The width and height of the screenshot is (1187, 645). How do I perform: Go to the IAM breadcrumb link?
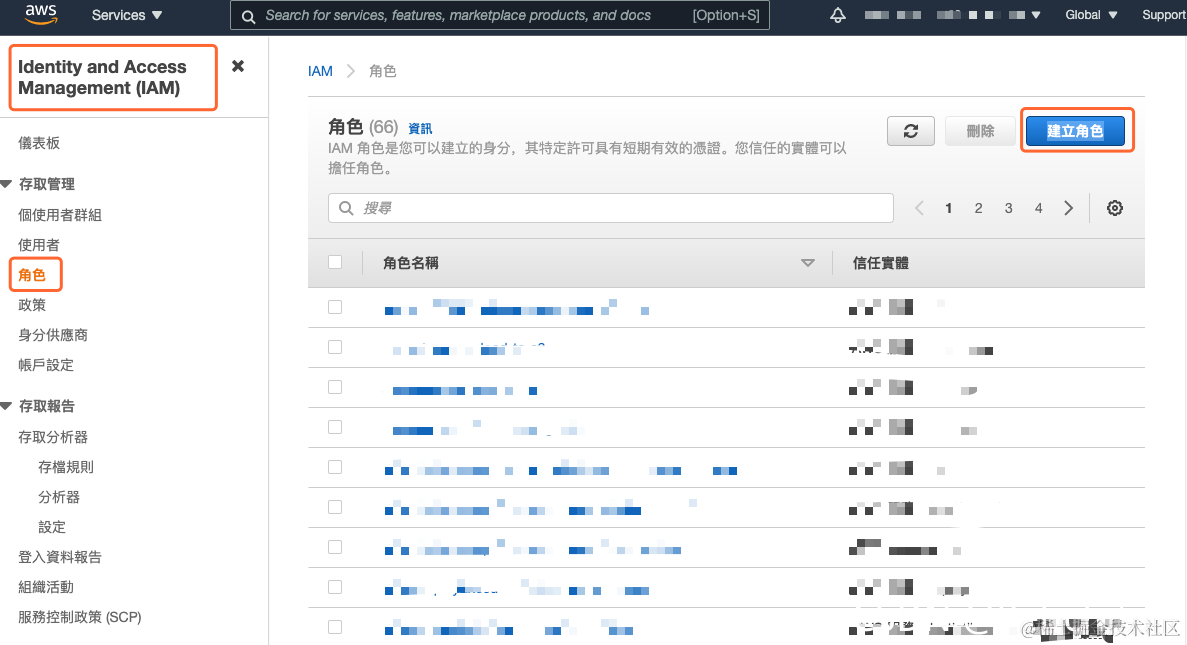point(320,71)
